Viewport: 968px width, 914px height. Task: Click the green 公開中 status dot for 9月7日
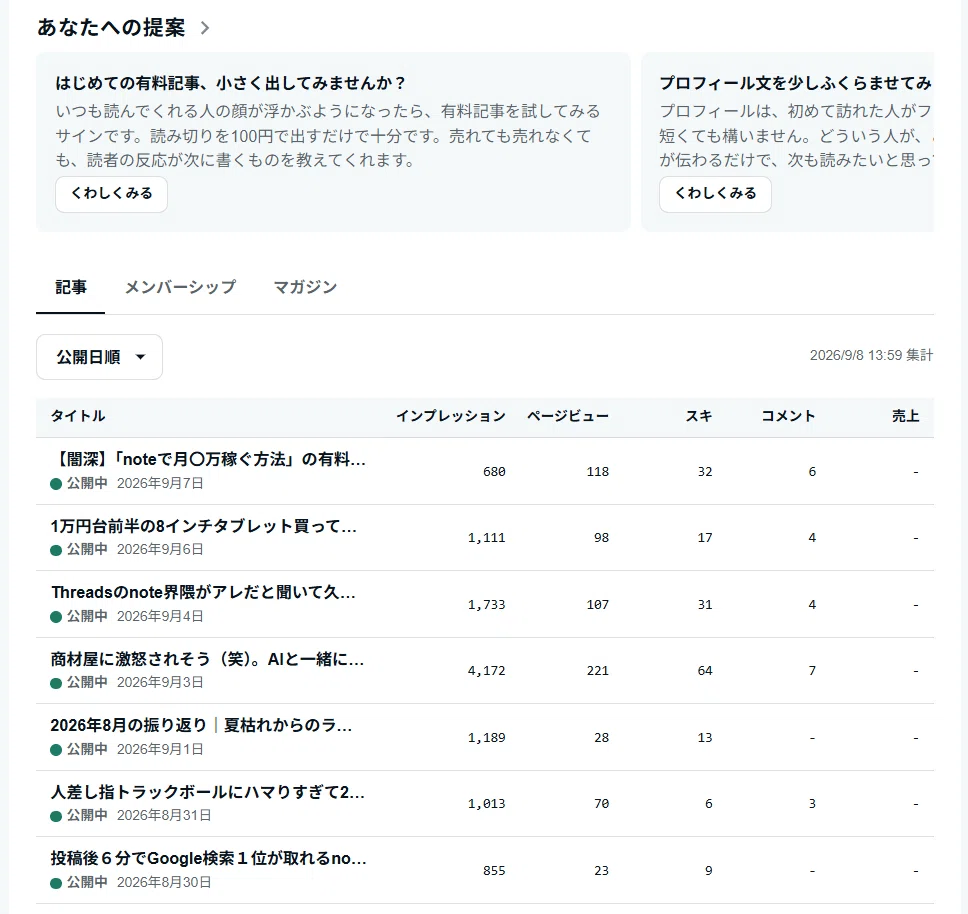pyautogui.click(x=56, y=484)
